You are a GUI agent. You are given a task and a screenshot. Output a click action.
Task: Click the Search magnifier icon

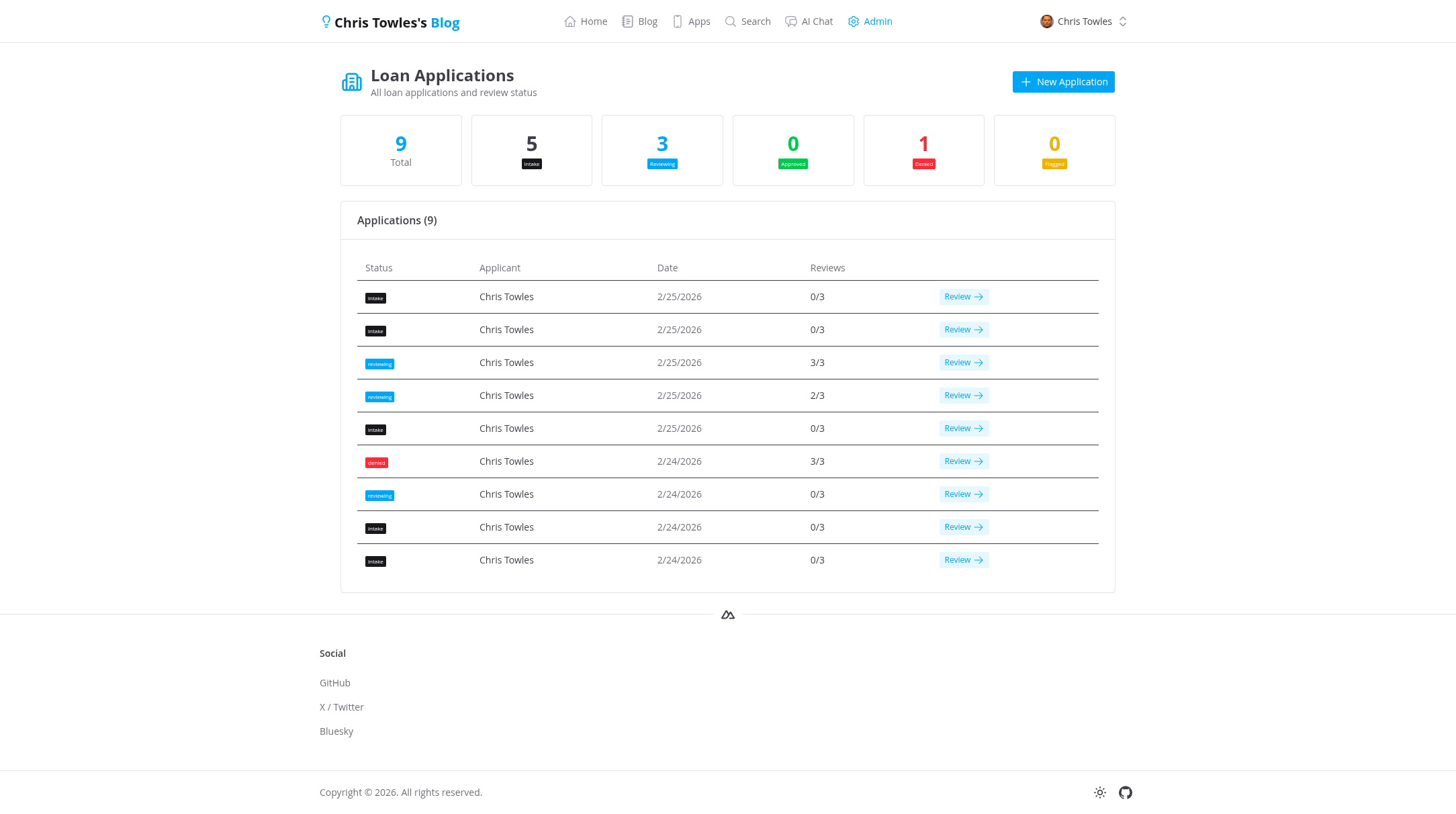(729, 21)
